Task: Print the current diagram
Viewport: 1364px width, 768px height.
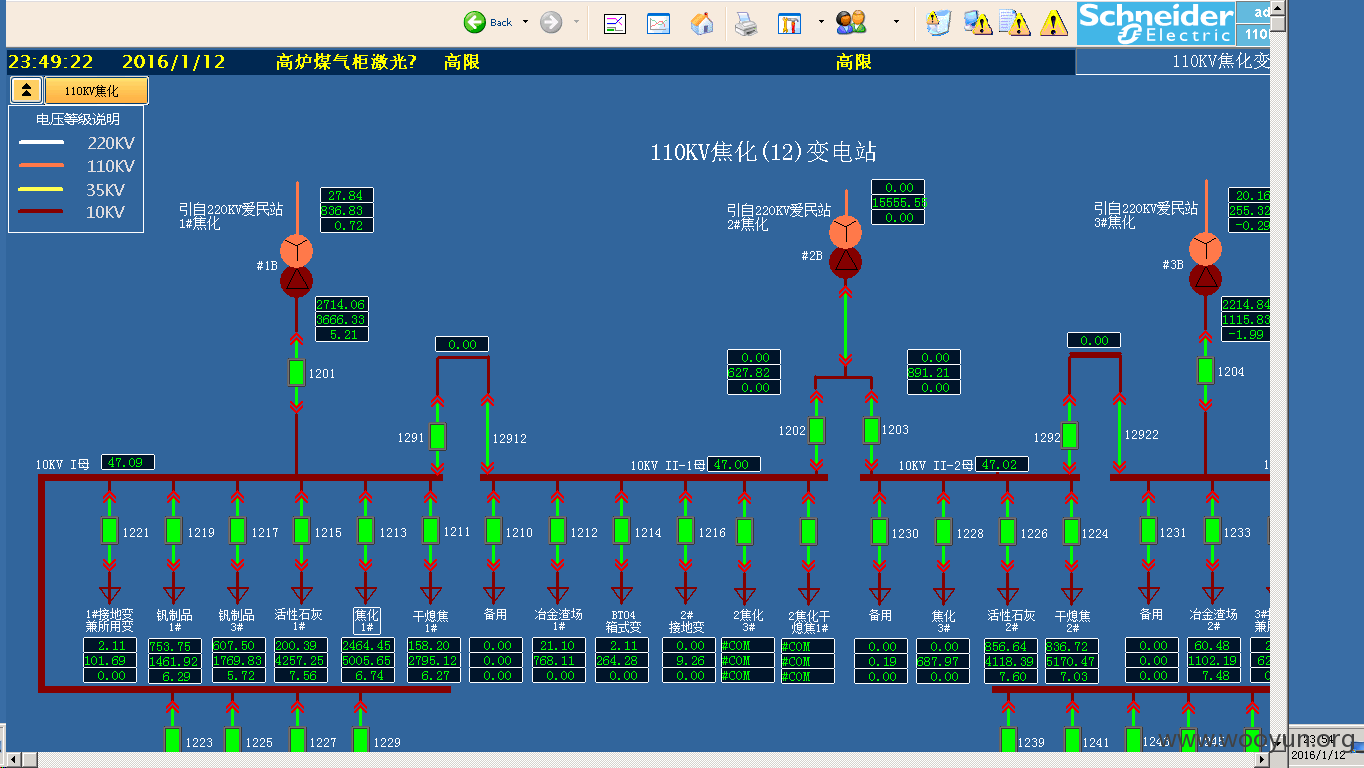Action: click(x=746, y=22)
